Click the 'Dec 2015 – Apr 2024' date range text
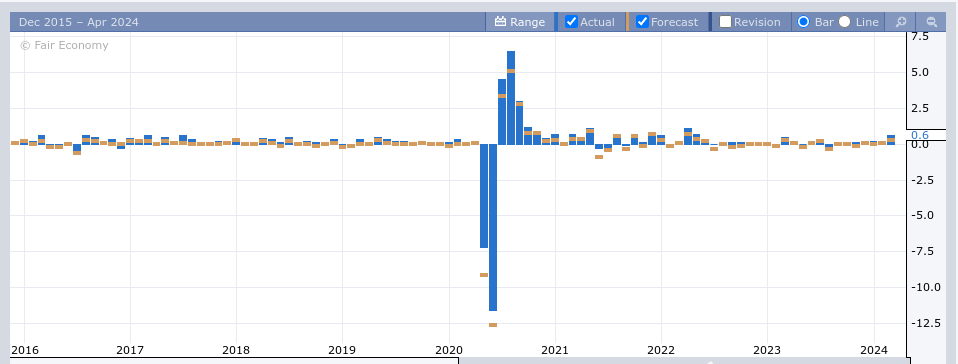Screen dimensions: 958x364 pyautogui.click(x=79, y=22)
